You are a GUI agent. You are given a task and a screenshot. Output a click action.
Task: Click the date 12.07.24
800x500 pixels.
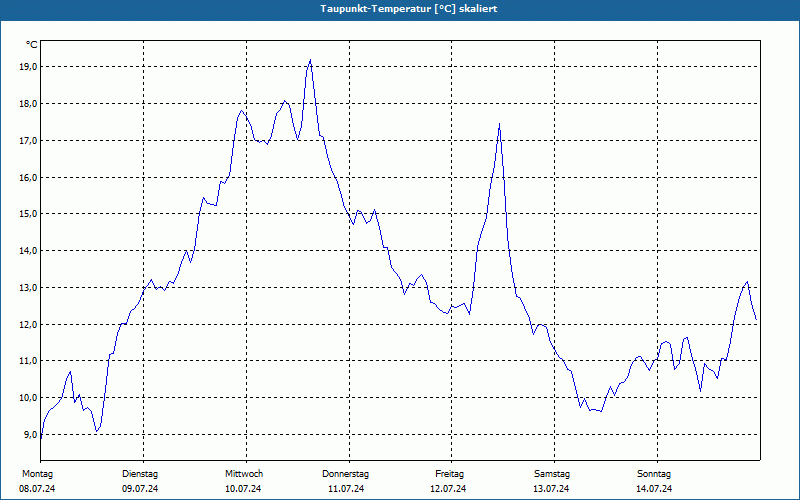click(x=448, y=489)
